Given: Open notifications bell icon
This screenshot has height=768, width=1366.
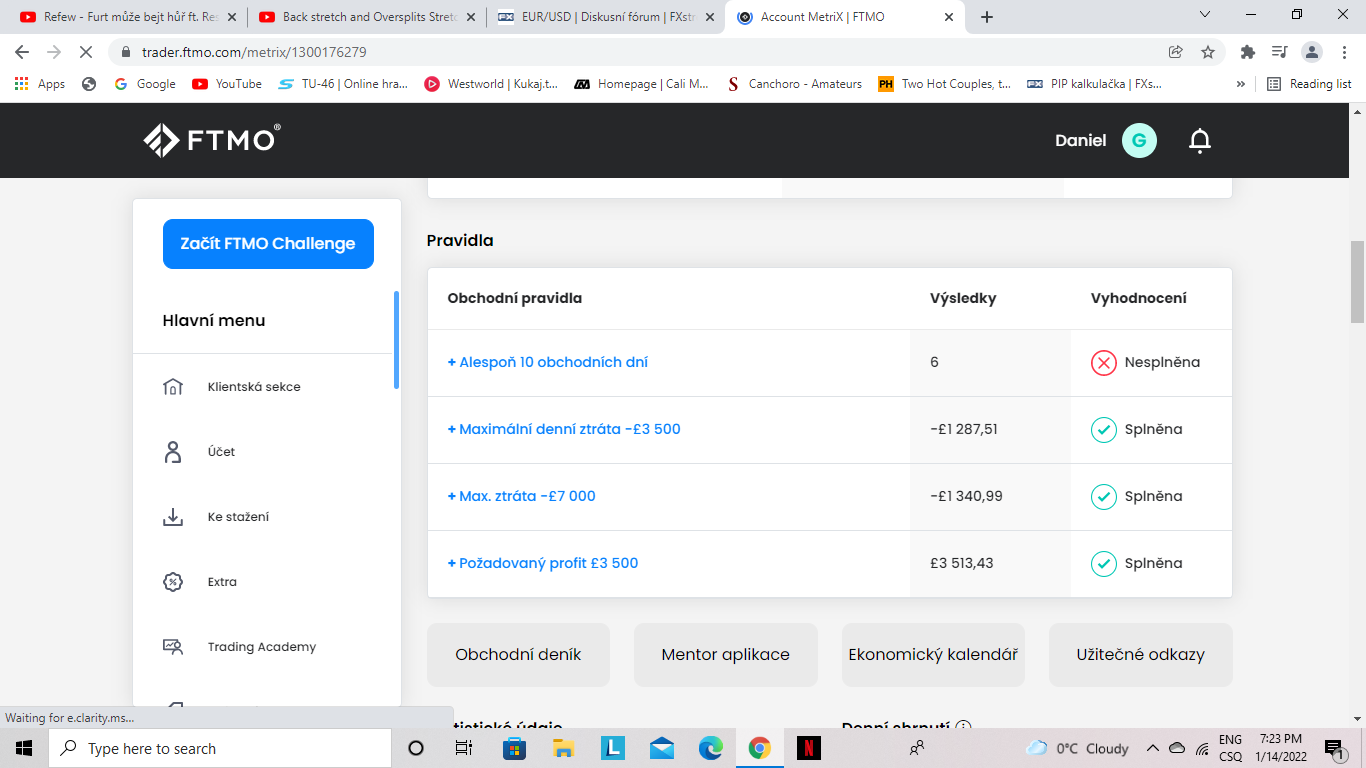Looking at the screenshot, I should coord(1200,140).
